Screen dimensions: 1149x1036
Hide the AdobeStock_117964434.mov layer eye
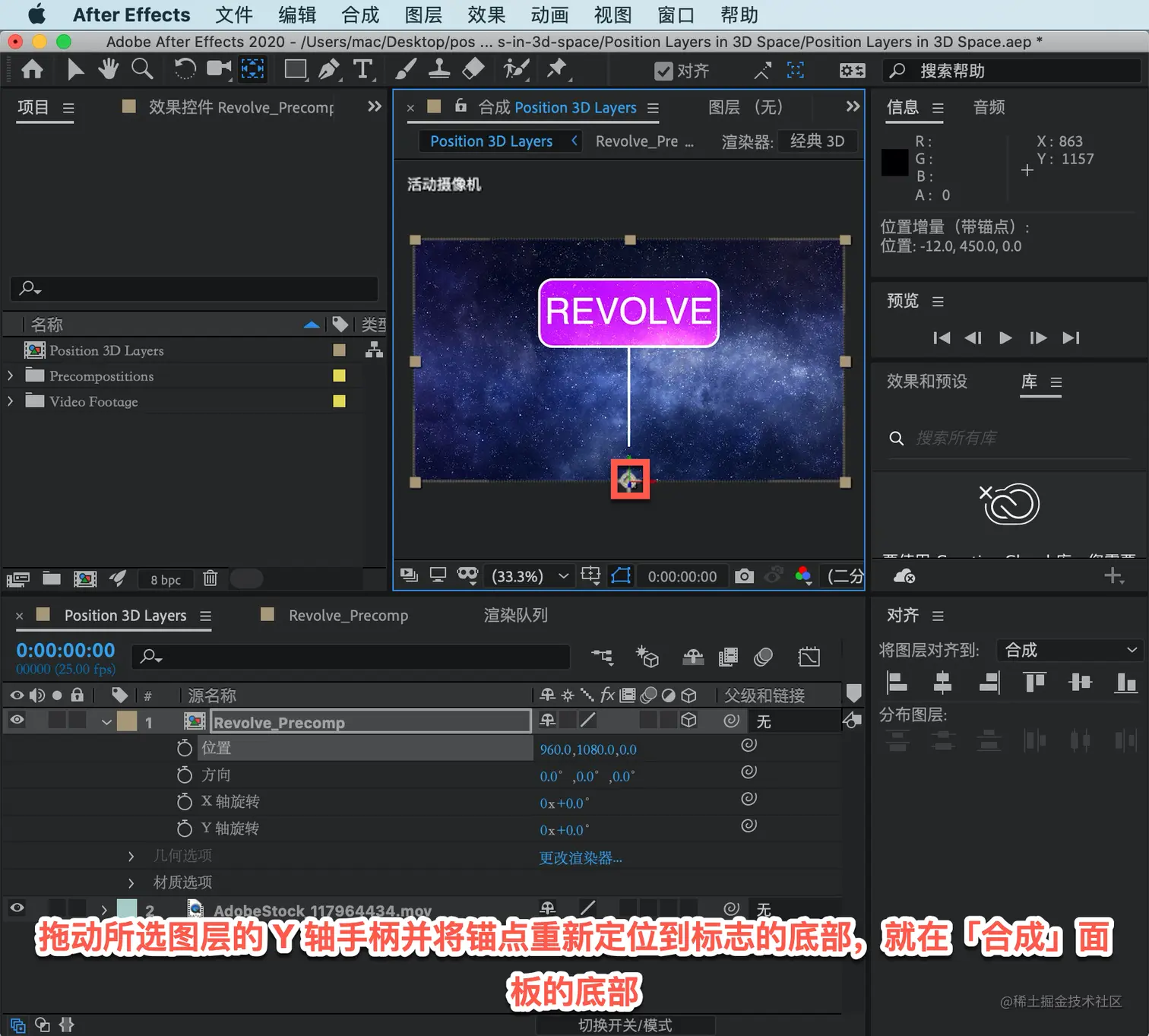17,908
